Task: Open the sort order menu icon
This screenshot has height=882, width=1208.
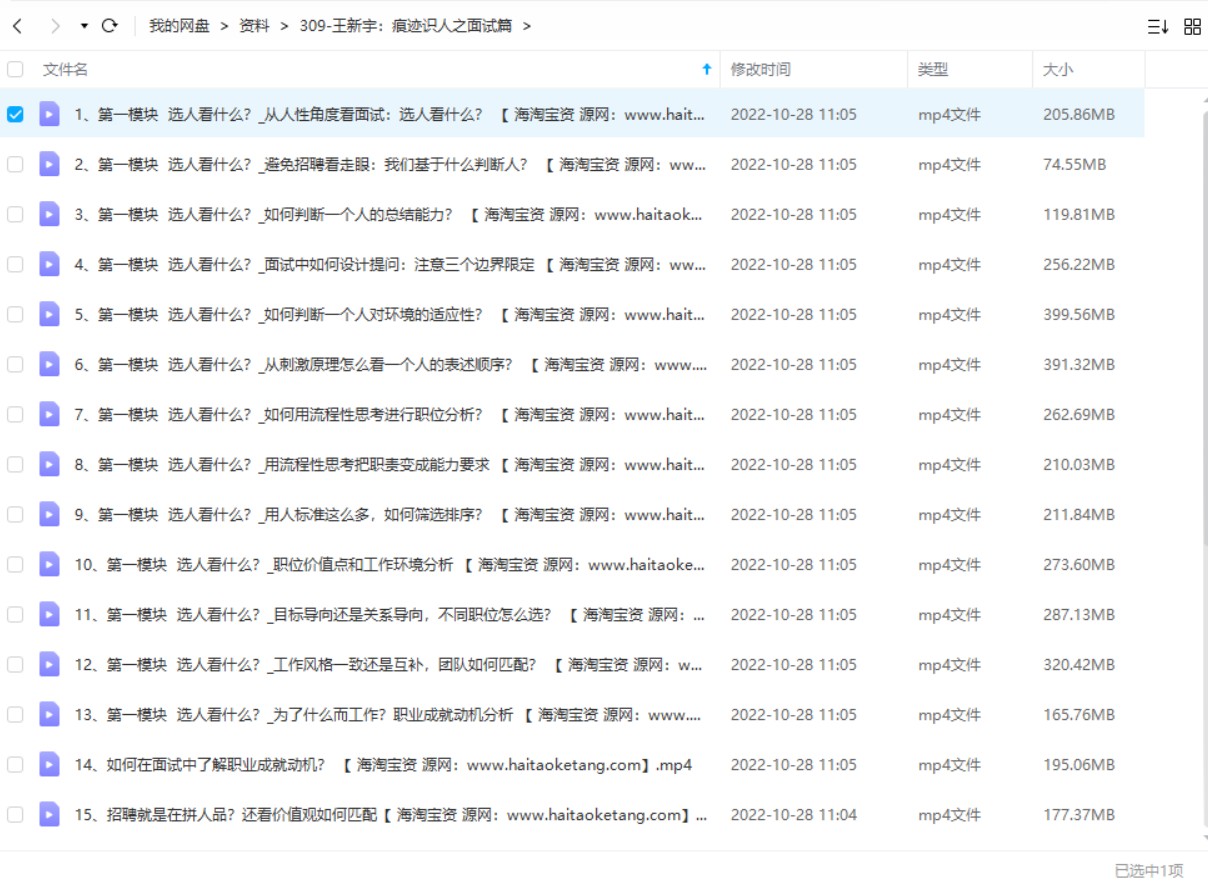Action: pyautogui.click(x=1158, y=27)
